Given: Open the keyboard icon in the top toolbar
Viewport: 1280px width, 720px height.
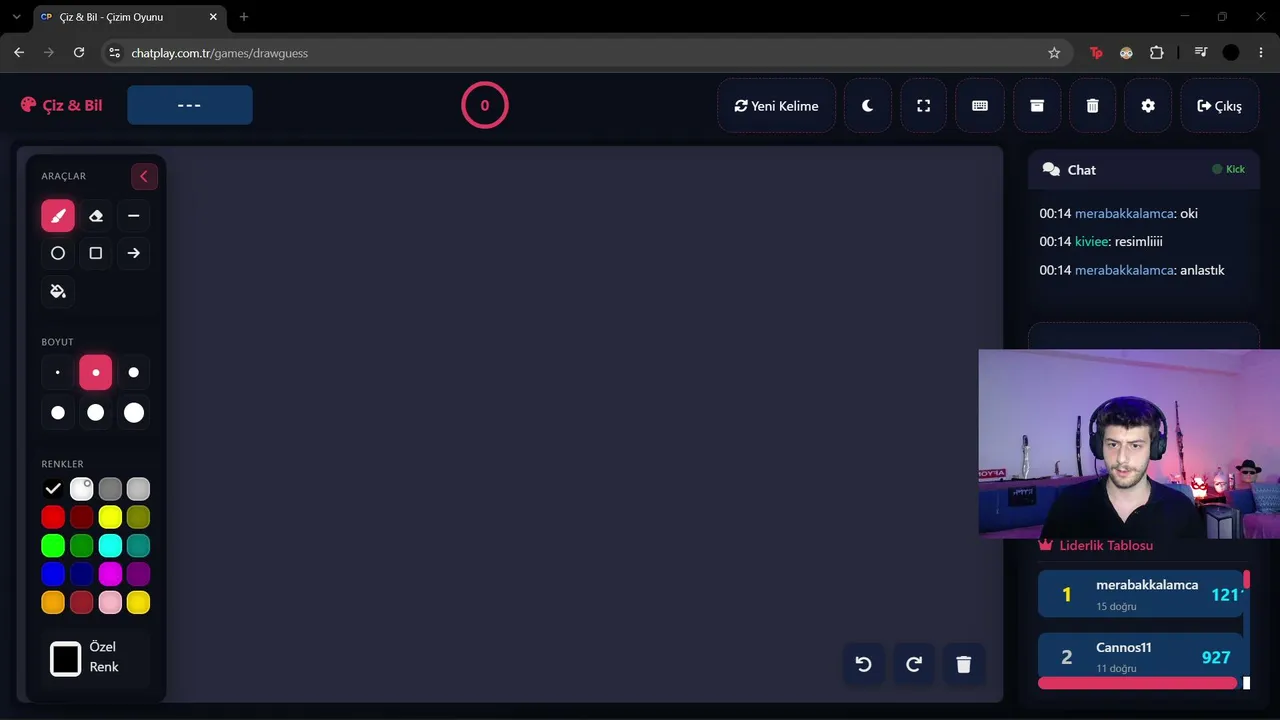Looking at the screenshot, I should click(x=980, y=106).
